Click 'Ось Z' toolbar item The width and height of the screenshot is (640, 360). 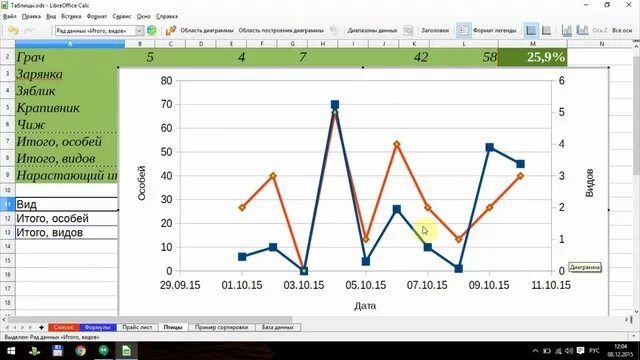(x=600, y=30)
